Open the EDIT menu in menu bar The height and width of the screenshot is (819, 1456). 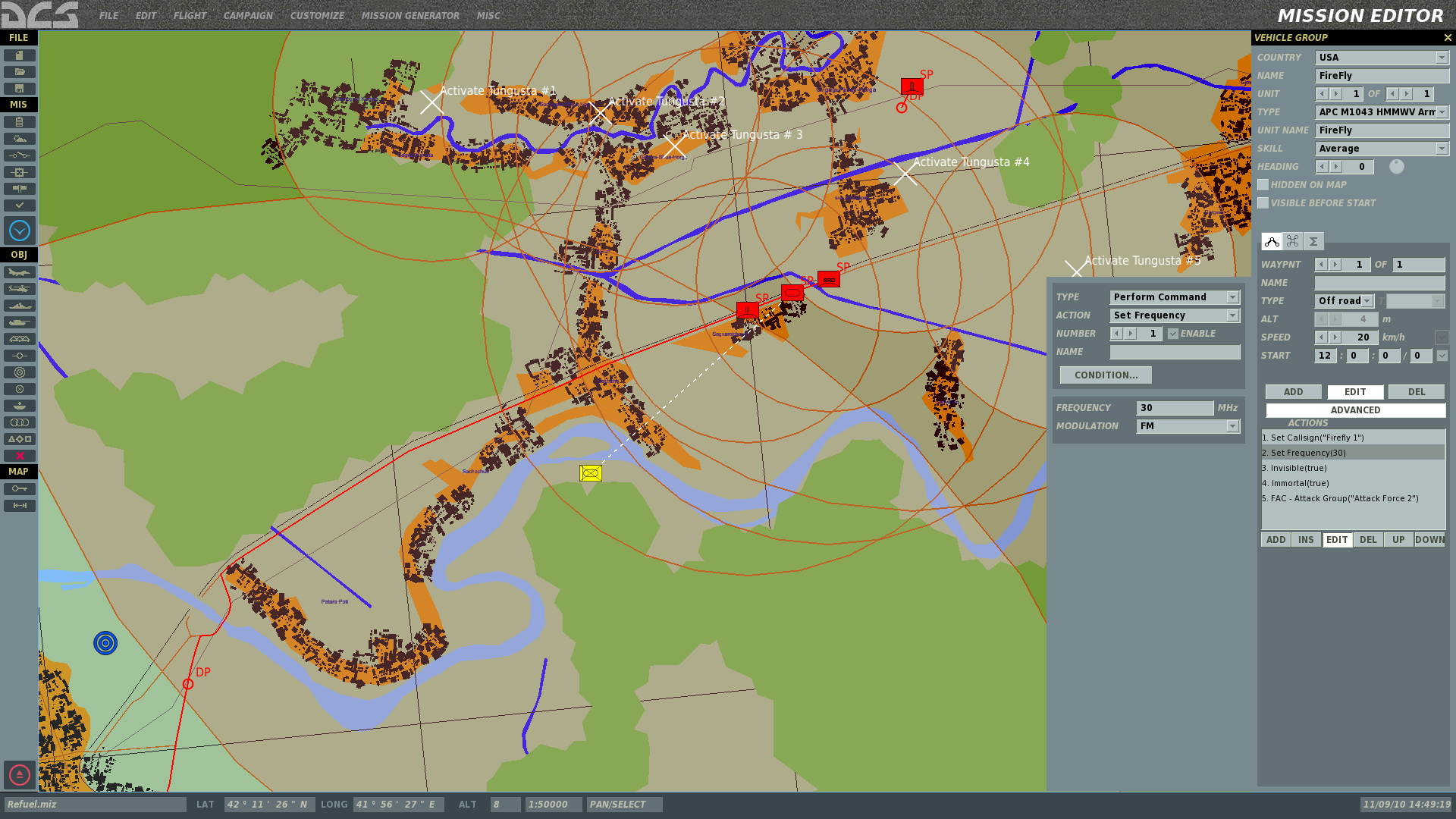(146, 16)
